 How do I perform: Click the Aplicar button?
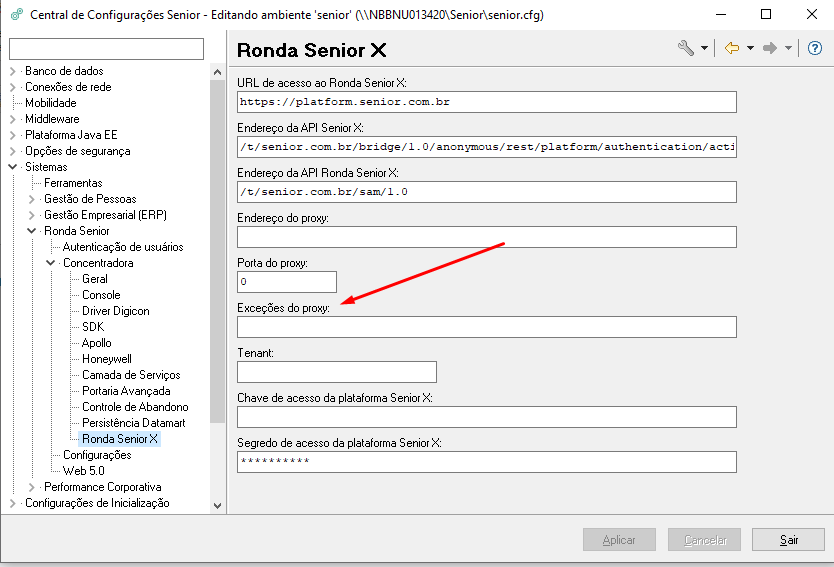coord(619,540)
